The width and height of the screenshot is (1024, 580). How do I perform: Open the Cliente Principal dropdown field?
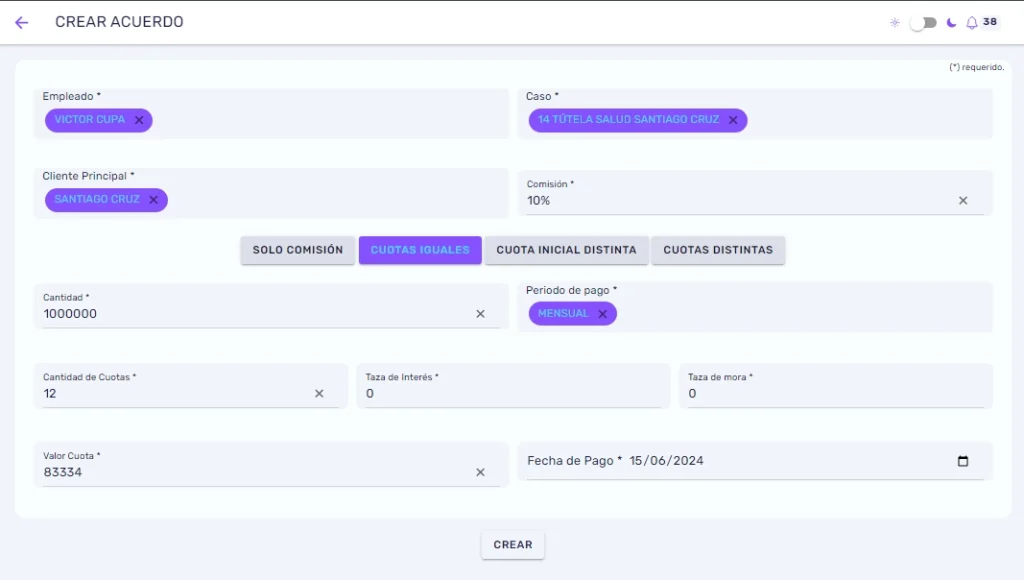pos(272,193)
